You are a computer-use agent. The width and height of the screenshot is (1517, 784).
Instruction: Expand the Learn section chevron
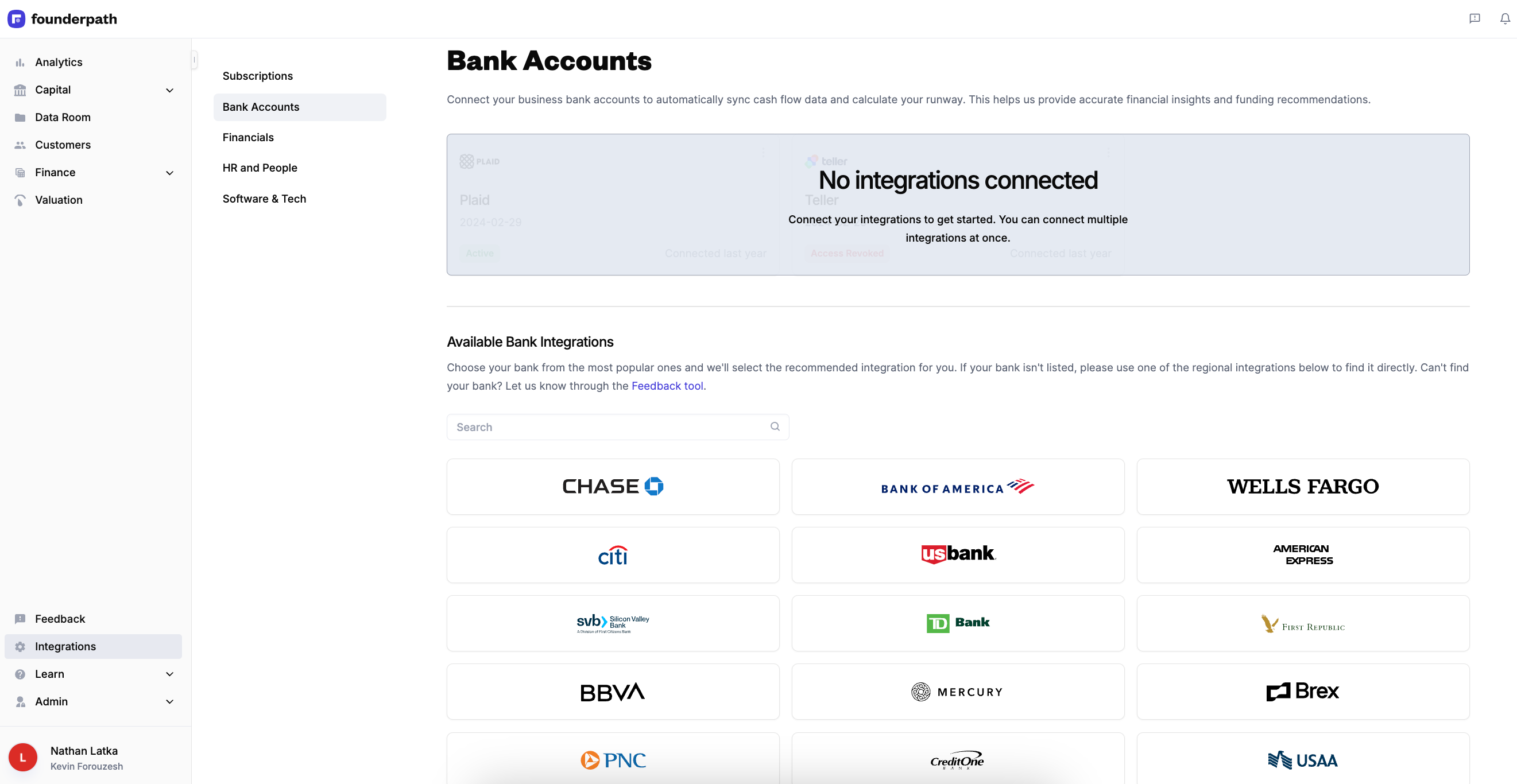pos(169,674)
